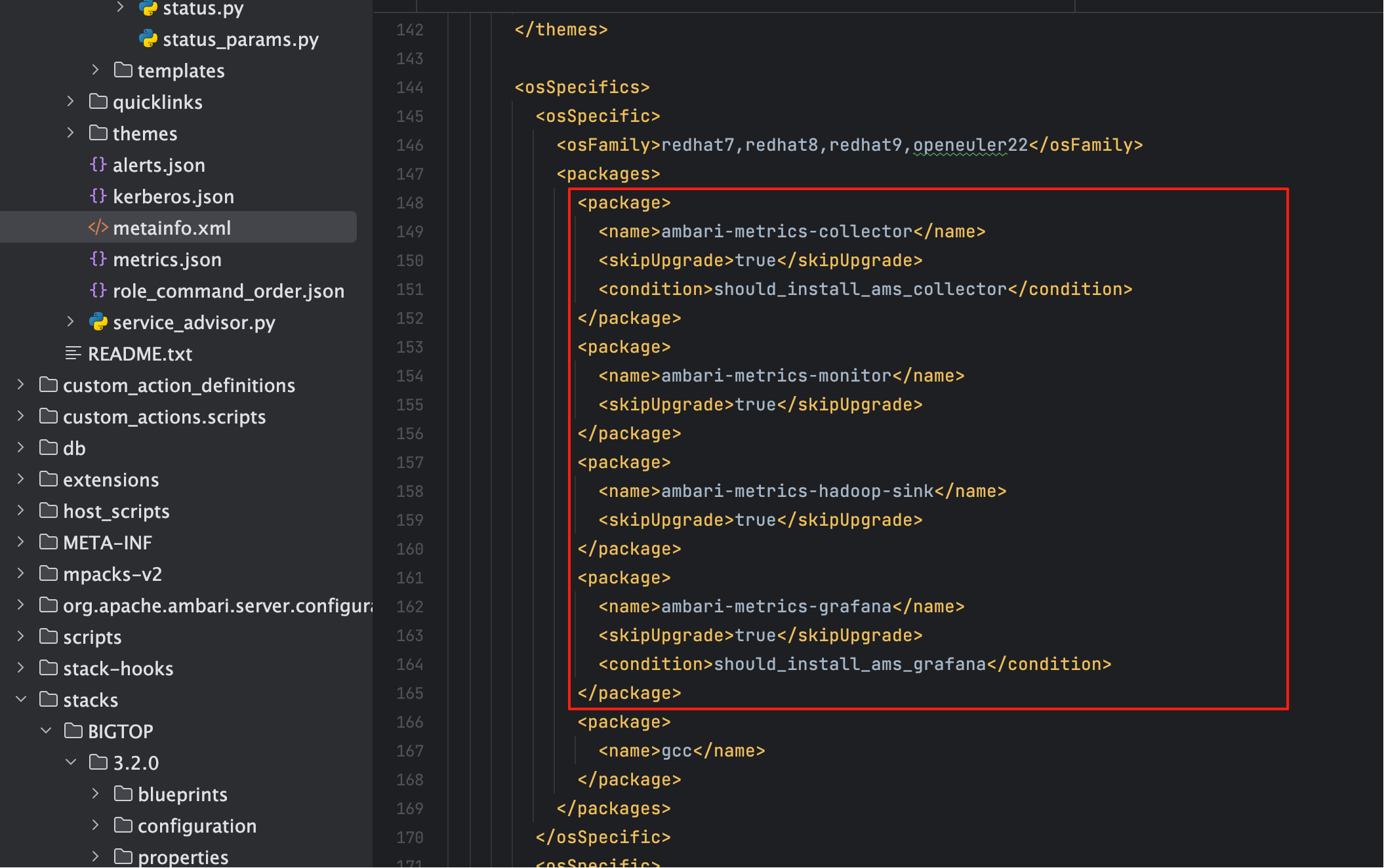Collapse the 3.2.0 folder
This screenshot has height=868, width=1384.
coord(71,762)
